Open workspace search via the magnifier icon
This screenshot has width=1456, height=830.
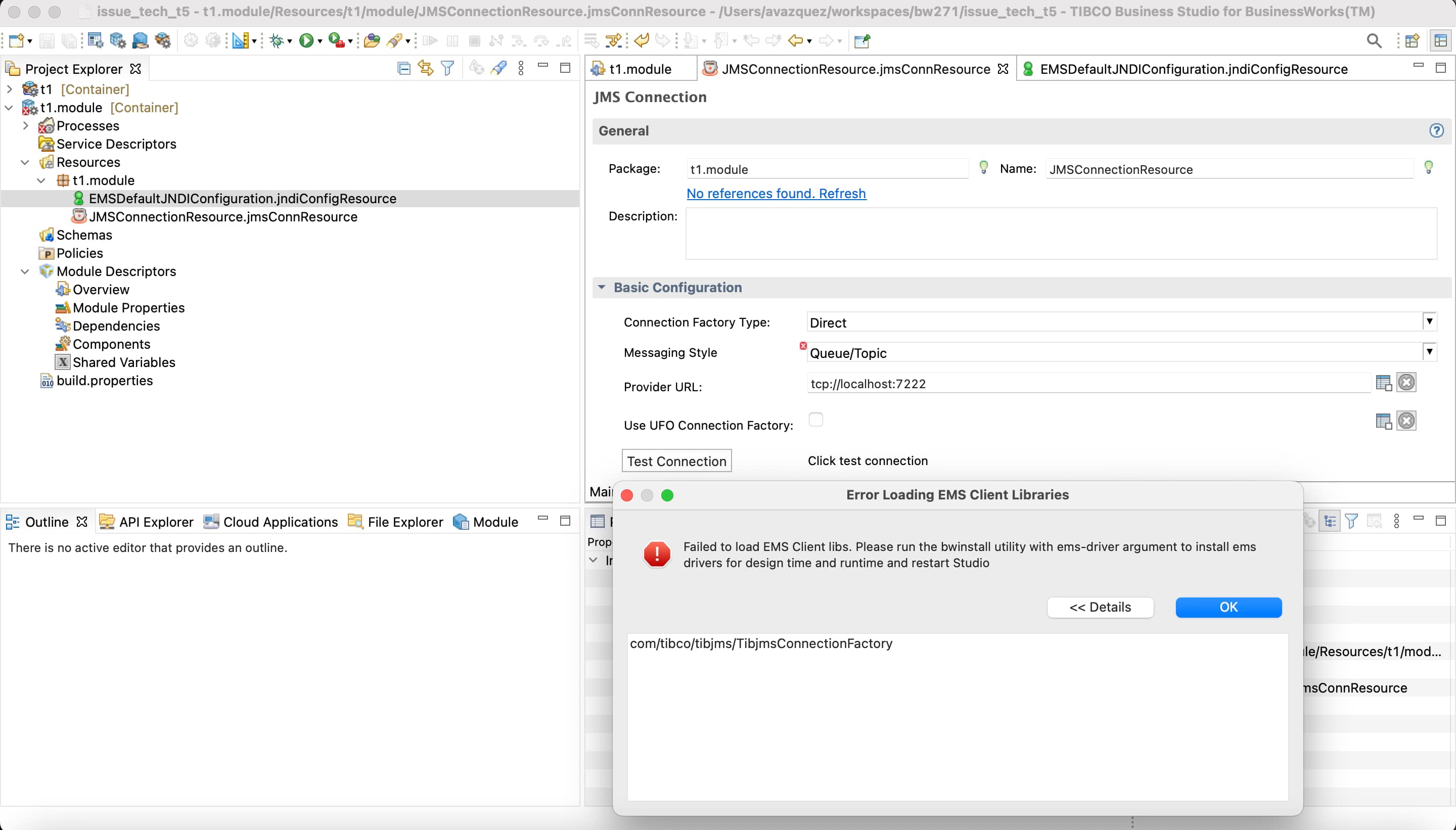(1373, 40)
